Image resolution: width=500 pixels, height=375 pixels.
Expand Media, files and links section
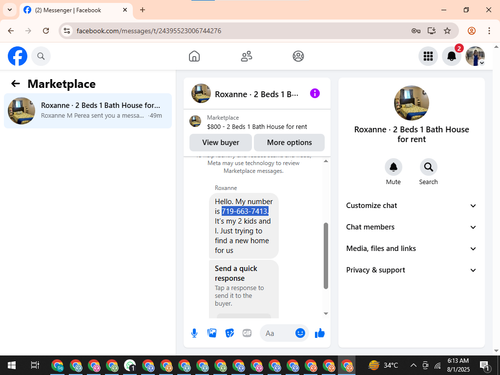(411, 248)
